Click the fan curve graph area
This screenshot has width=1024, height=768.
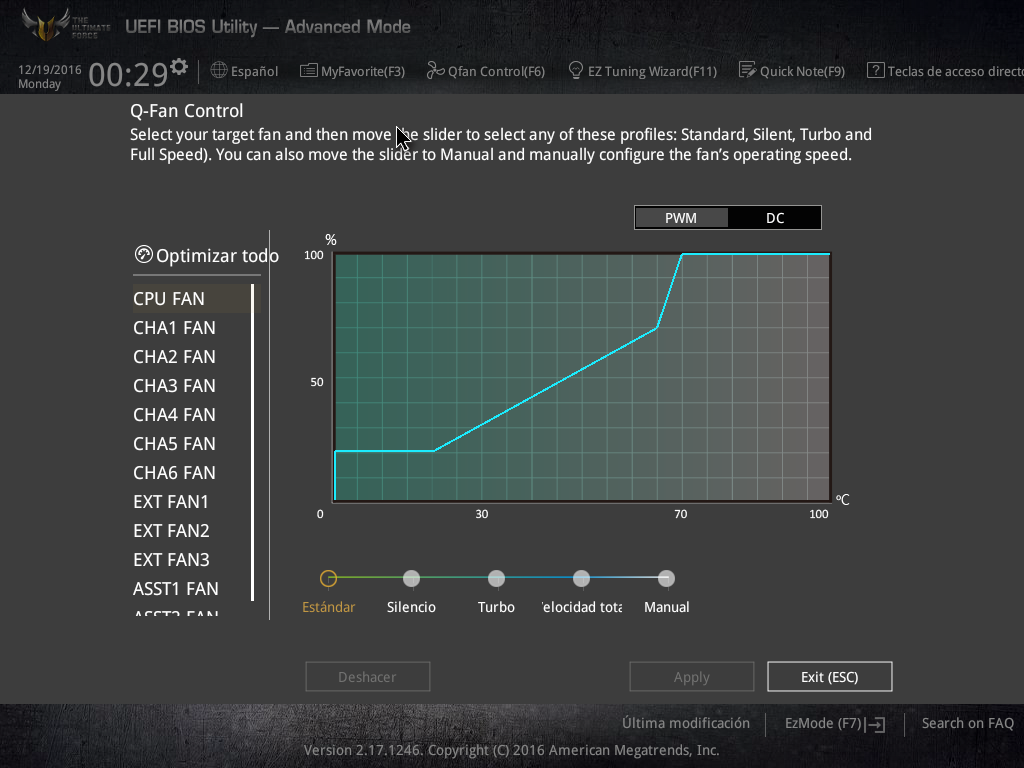(582, 377)
